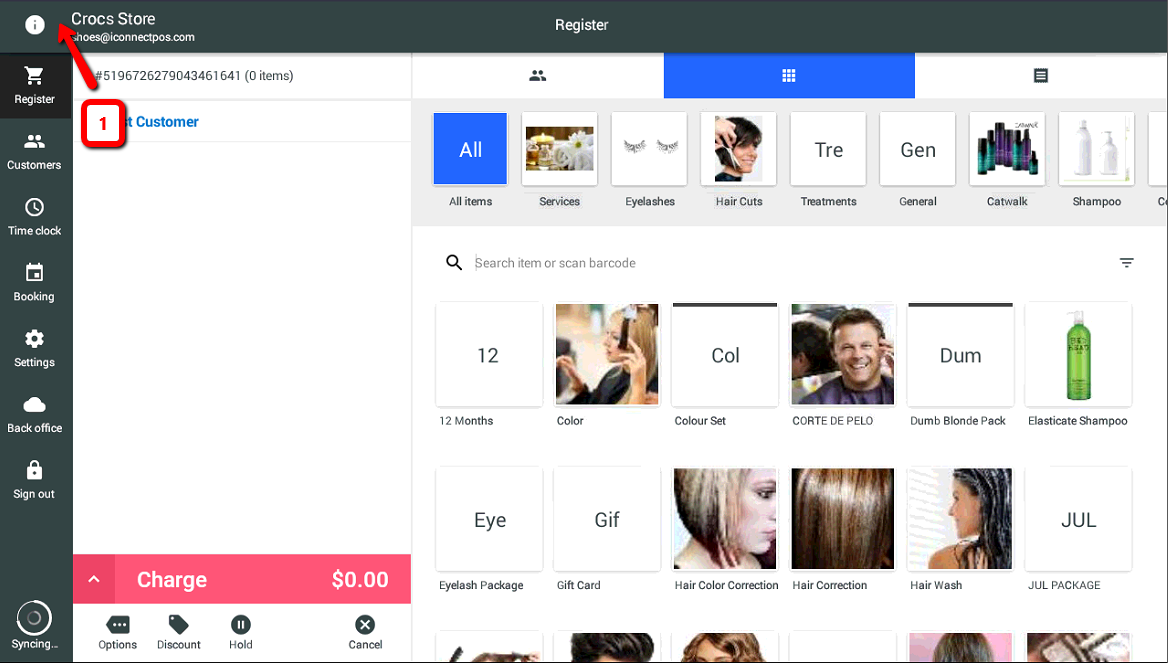Screen dimensions: 1168x663
Task: Click the Charge $0.00 button
Action: tap(263, 579)
